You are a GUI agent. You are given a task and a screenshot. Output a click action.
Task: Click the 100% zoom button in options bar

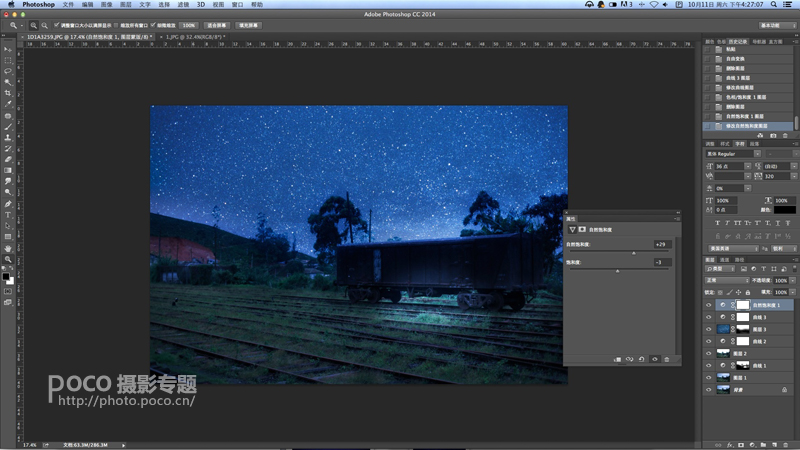[189, 25]
